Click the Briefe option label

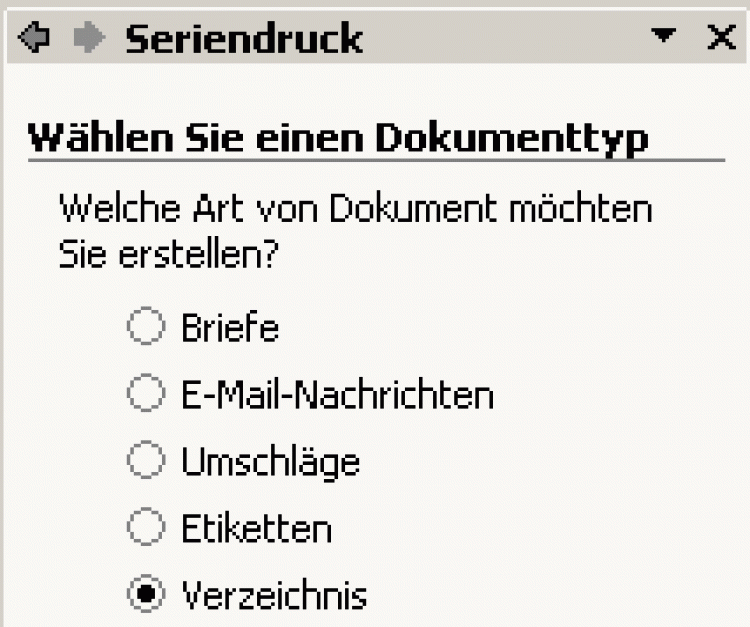pos(229,328)
